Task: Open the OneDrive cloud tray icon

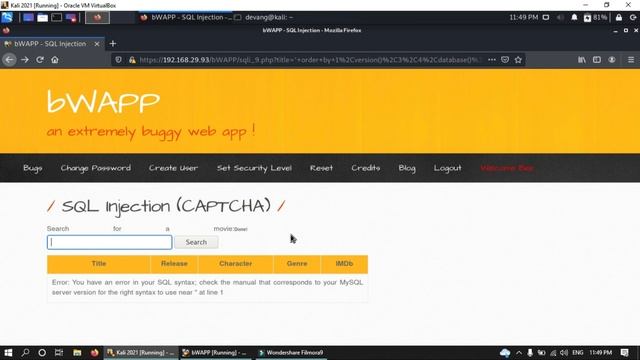Action: tap(505, 353)
